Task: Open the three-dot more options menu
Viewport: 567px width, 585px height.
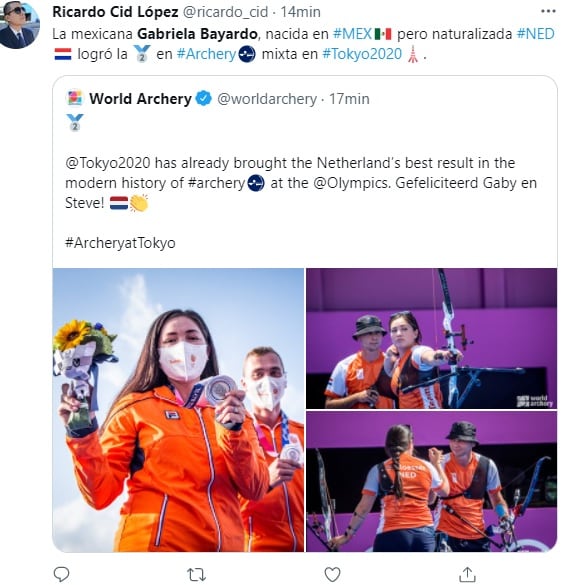Action: 548,11
